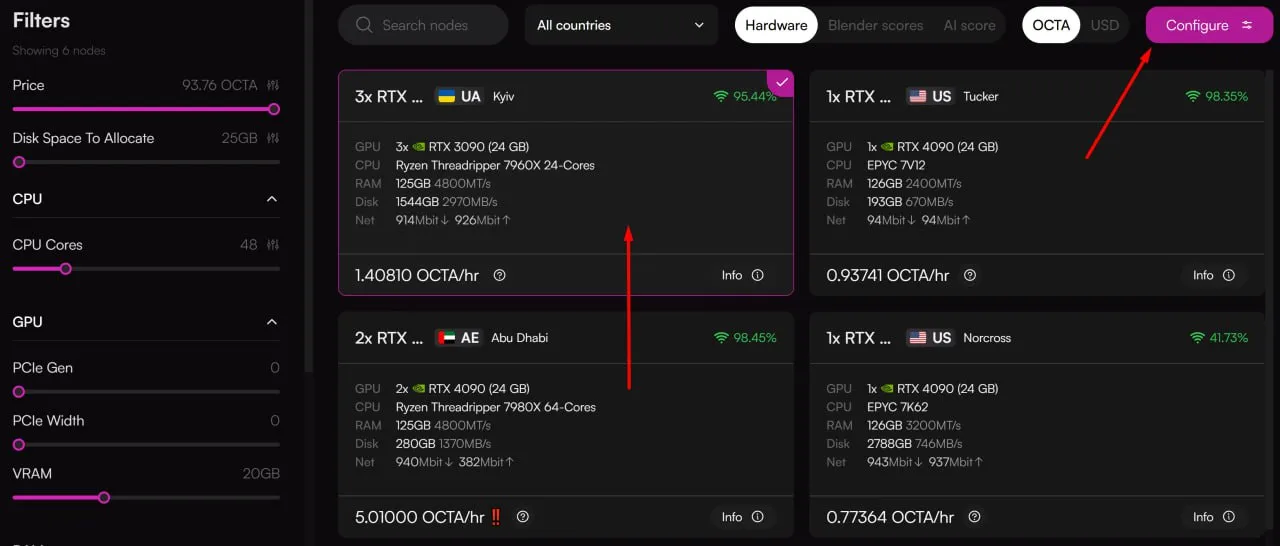The image size is (1280, 546).
Task: Click Nvidia logo in Norcross node GPU row
Action: click(x=887, y=389)
